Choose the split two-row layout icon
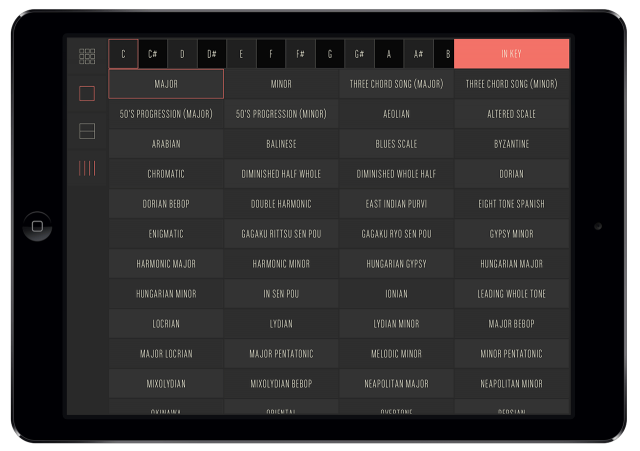The width and height of the screenshot is (640, 451). tap(87, 131)
